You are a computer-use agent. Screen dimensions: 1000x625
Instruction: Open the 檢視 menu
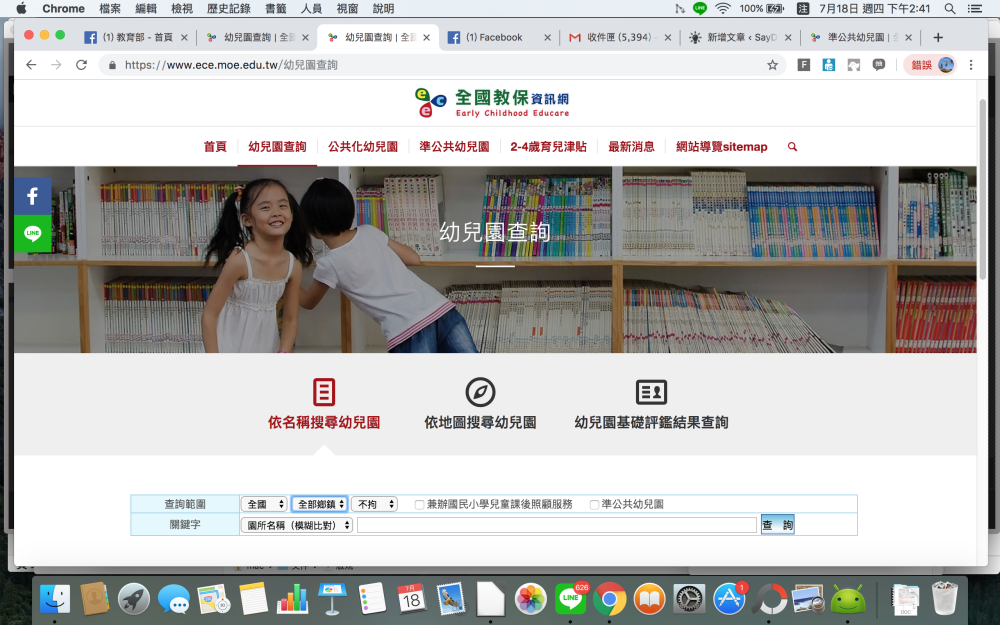182,8
